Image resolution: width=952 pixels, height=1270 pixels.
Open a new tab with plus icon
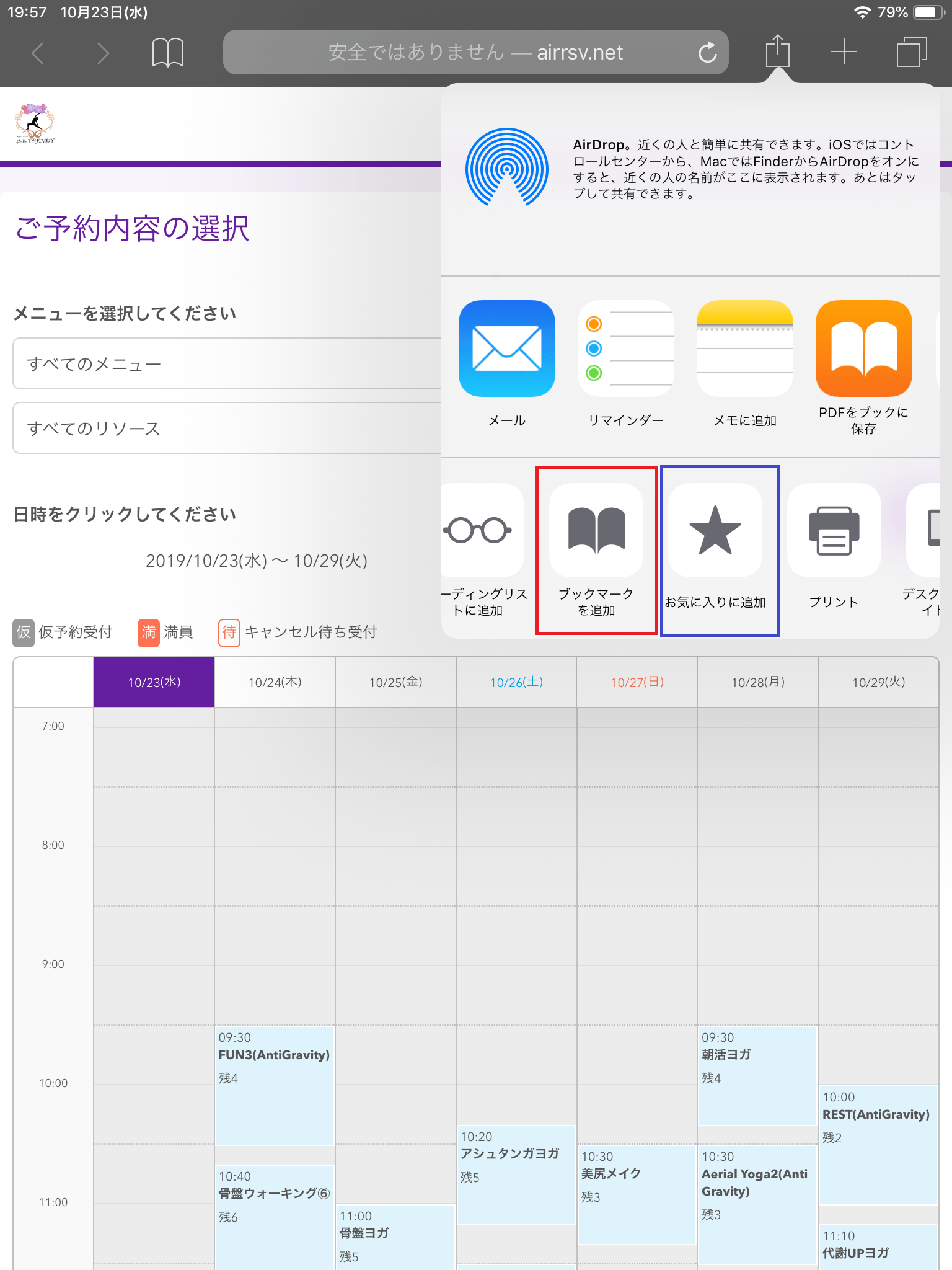click(844, 52)
